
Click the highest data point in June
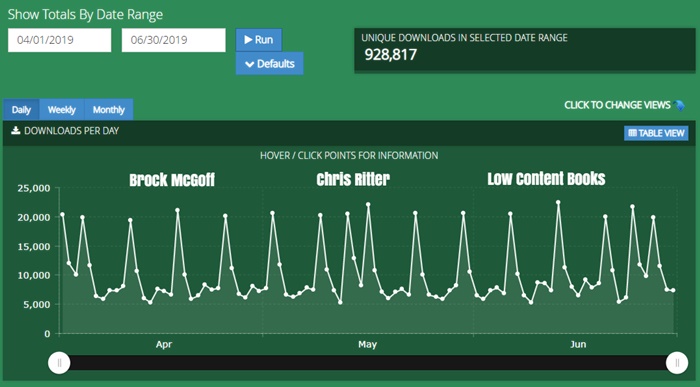click(x=558, y=202)
